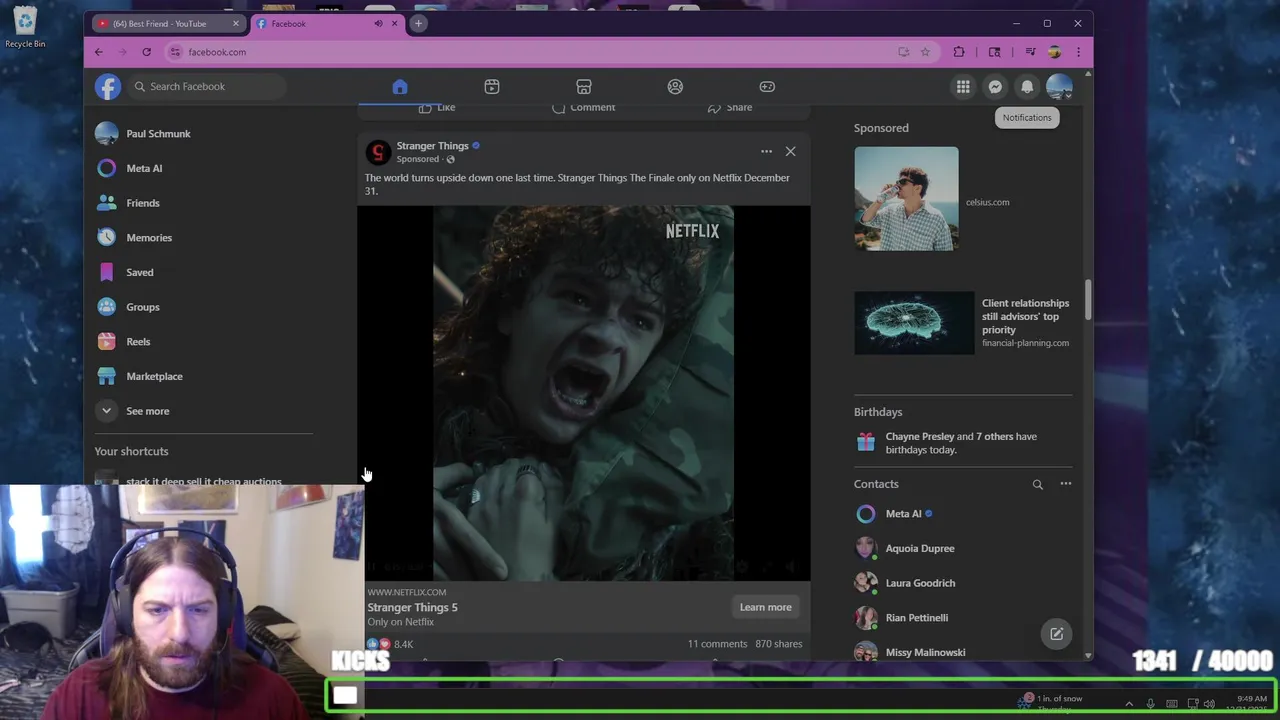This screenshot has height=720, width=1280.
Task: Click the Learn more button
Action: click(765, 607)
